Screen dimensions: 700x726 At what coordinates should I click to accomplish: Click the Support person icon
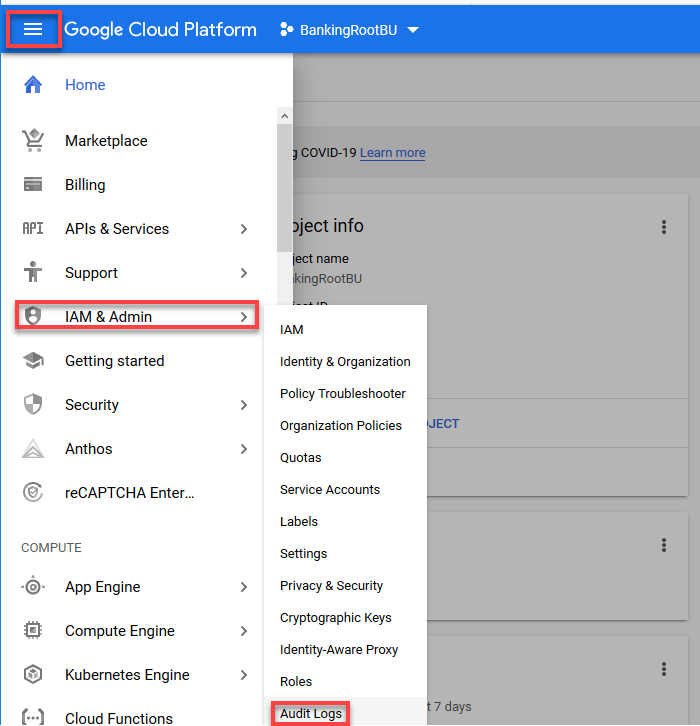33,272
